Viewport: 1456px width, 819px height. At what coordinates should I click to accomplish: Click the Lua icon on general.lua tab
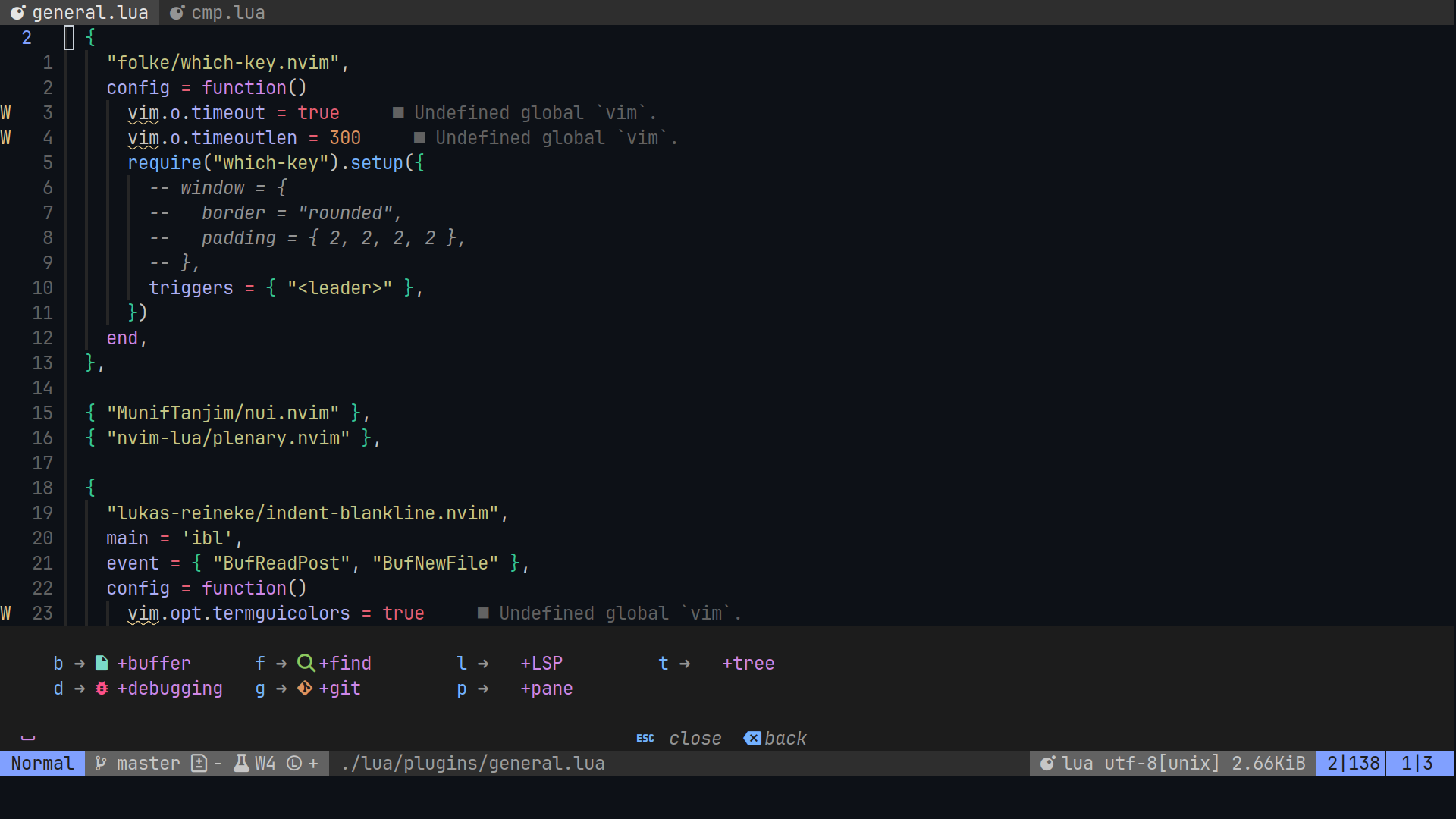click(x=17, y=13)
